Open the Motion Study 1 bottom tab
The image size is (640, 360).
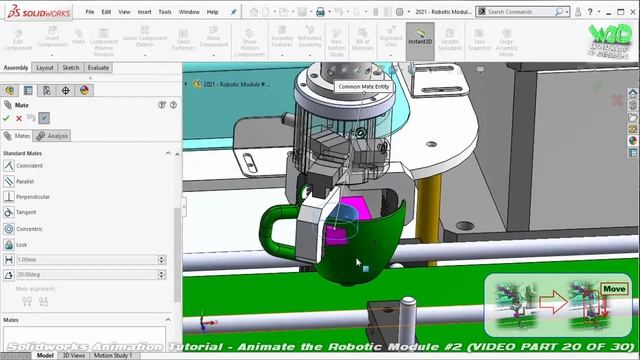[113, 356]
